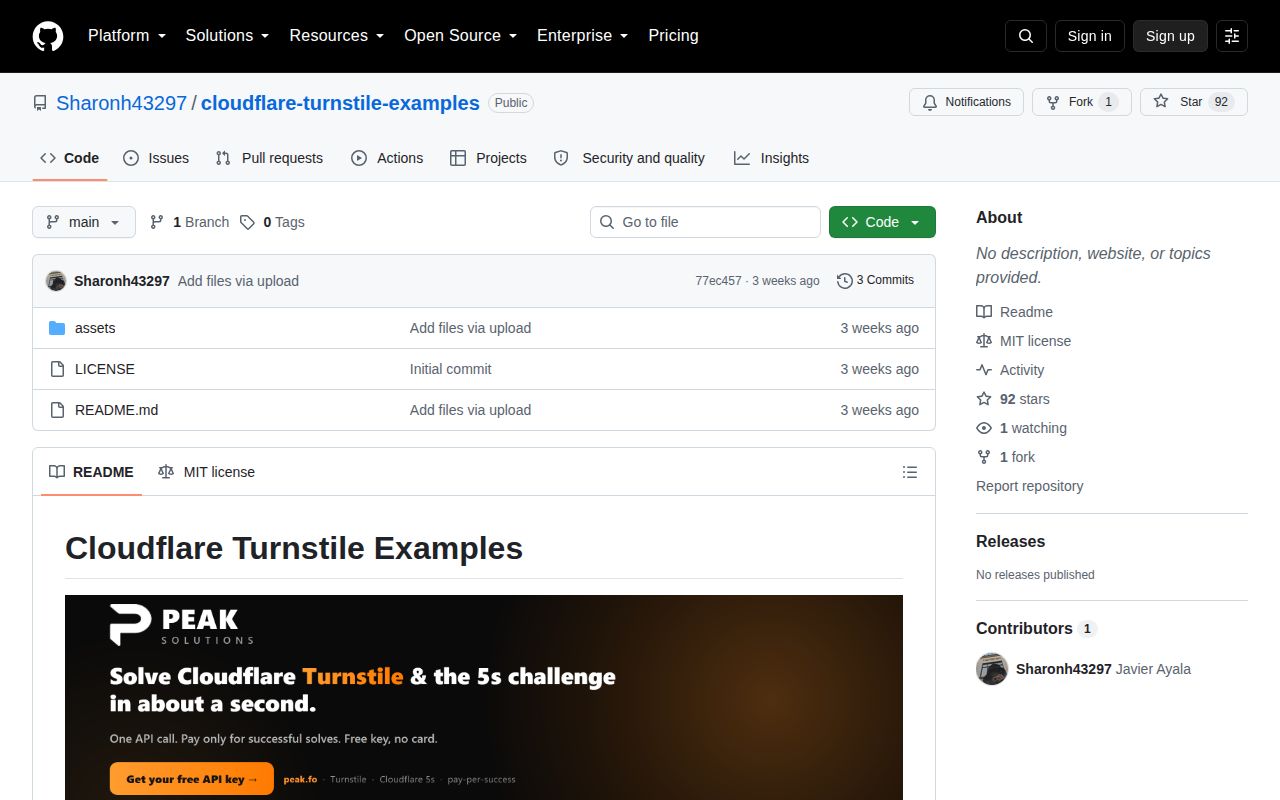Screen dimensions: 1280x800
Task: Click Sharonh43297 avatar in commit row
Action: [56, 281]
